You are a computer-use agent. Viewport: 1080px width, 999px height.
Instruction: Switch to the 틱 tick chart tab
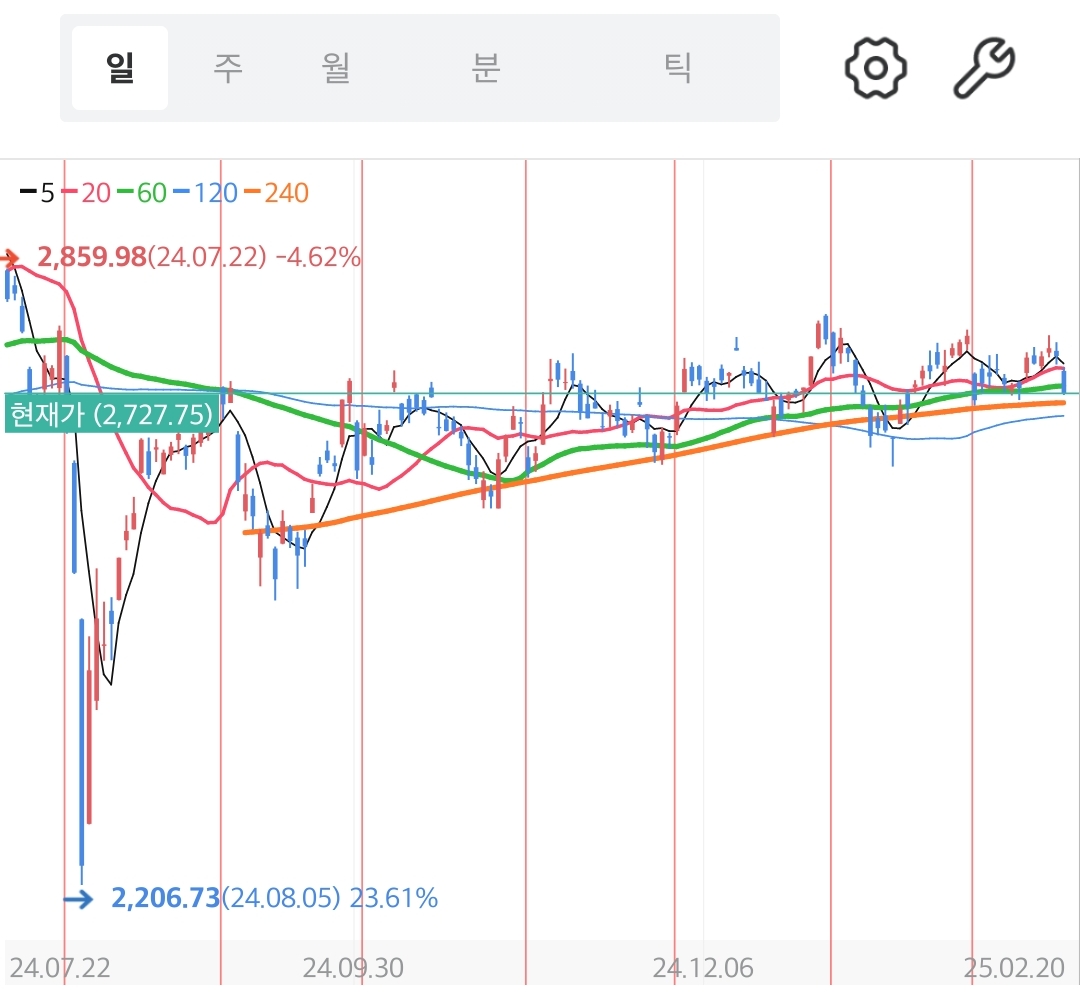tap(679, 68)
